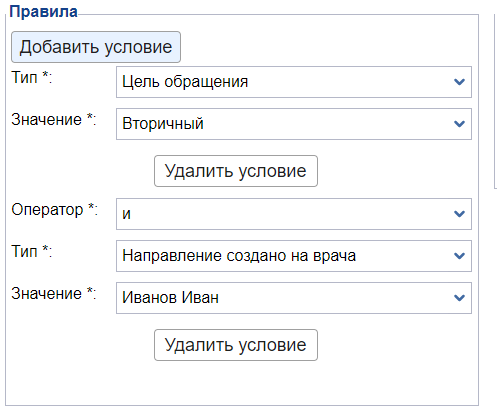
Task: Open the 'Иванов Иван' value dropdown
Action: [x=294, y=298]
